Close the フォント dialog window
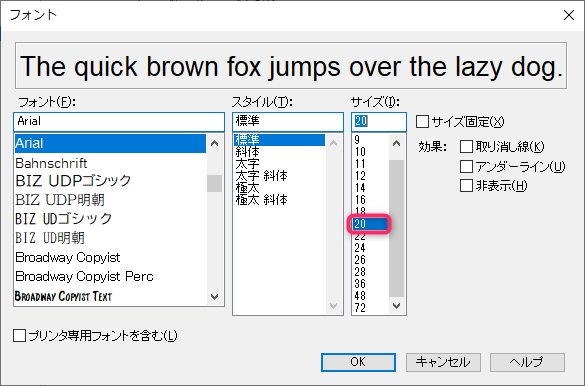This screenshot has height=386, width=585. click(569, 15)
